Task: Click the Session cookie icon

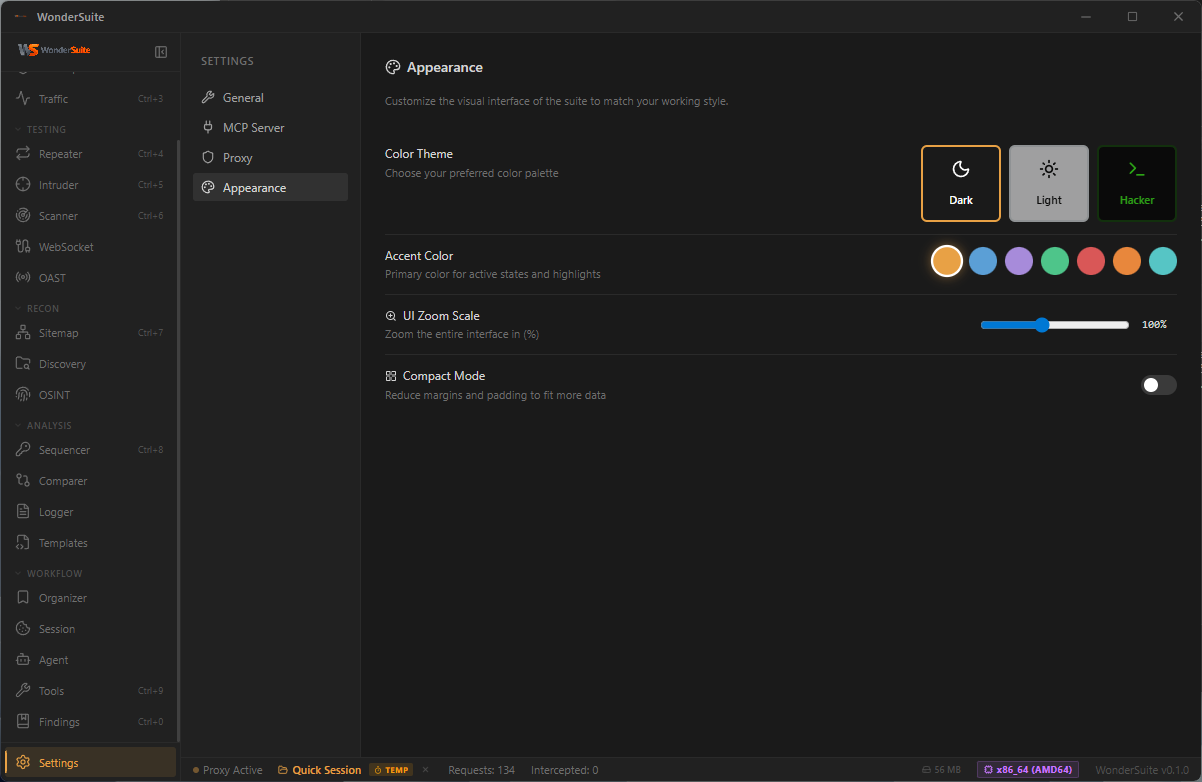Action: coord(23,629)
